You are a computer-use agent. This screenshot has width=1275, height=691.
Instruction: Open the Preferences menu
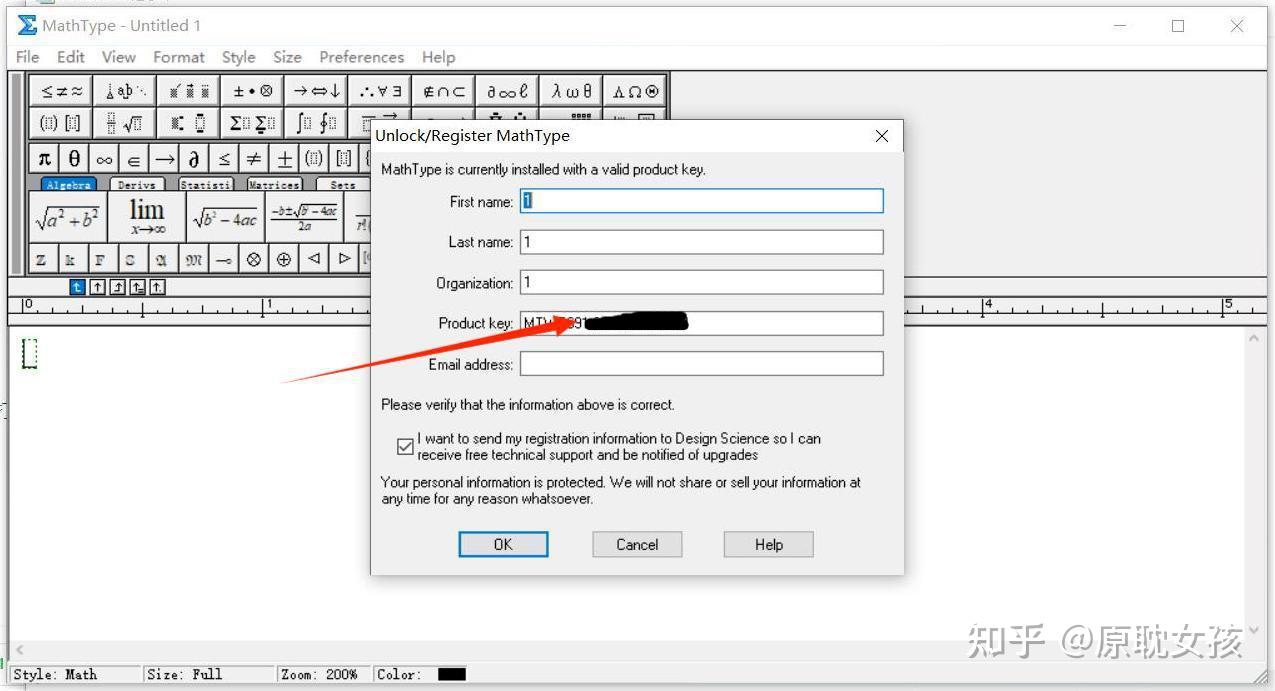click(x=361, y=57)
